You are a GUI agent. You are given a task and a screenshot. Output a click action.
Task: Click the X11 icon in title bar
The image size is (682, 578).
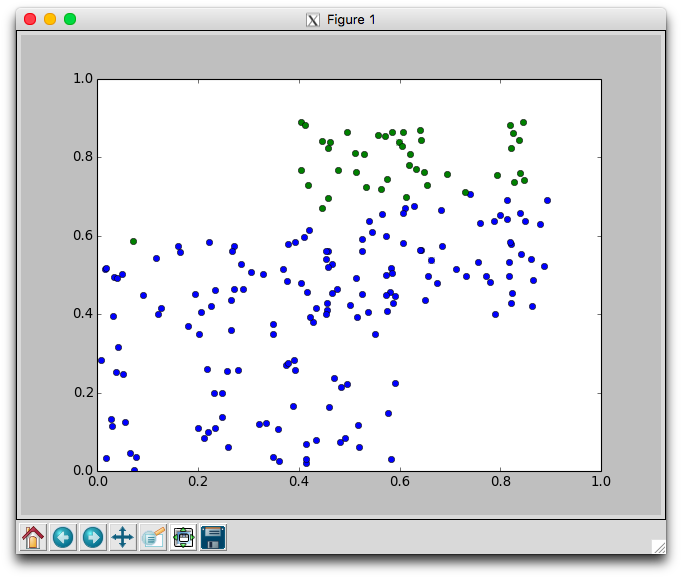[313, 20]
